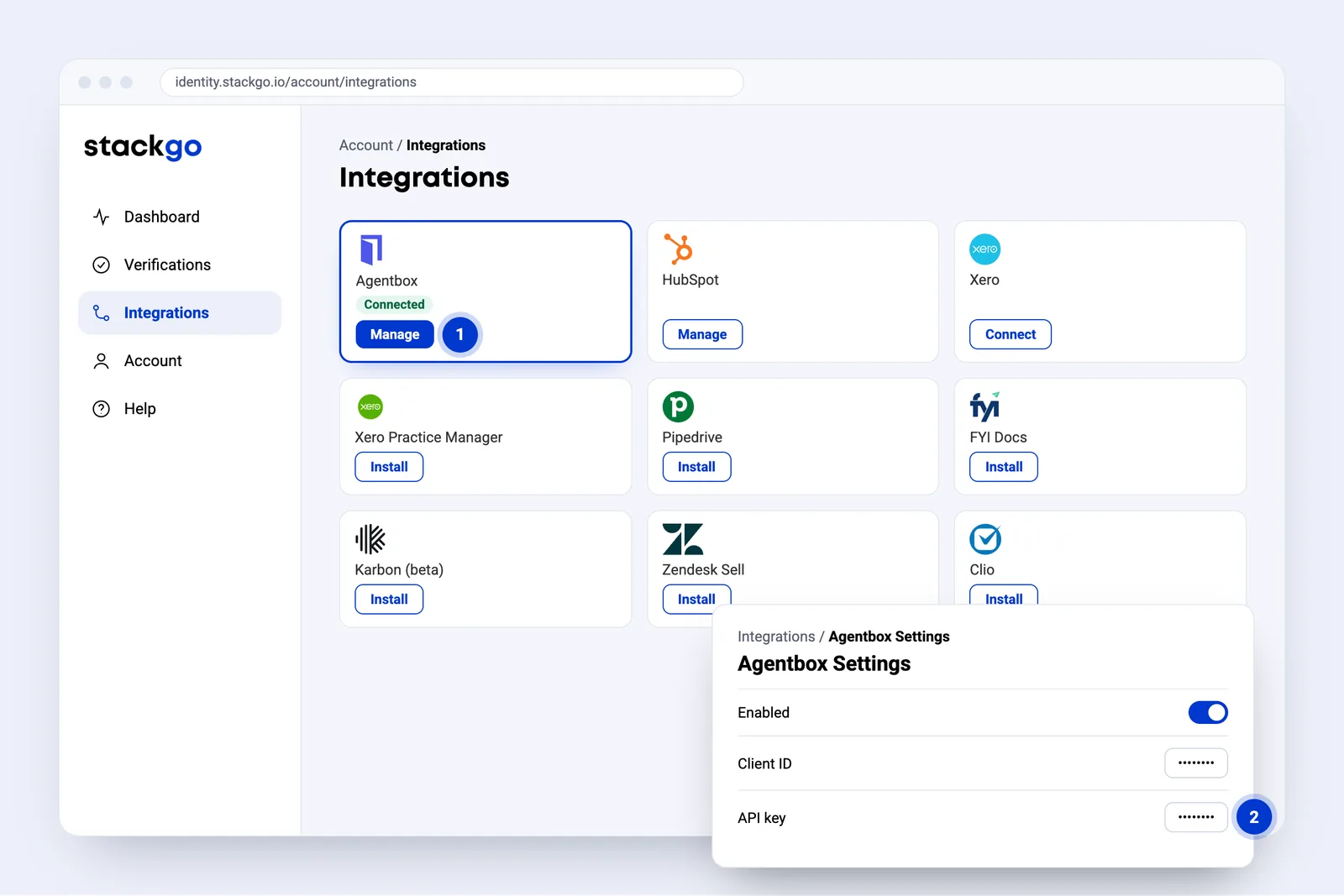
Task: Toggle the Enabled switch off
Action: 1208,712
